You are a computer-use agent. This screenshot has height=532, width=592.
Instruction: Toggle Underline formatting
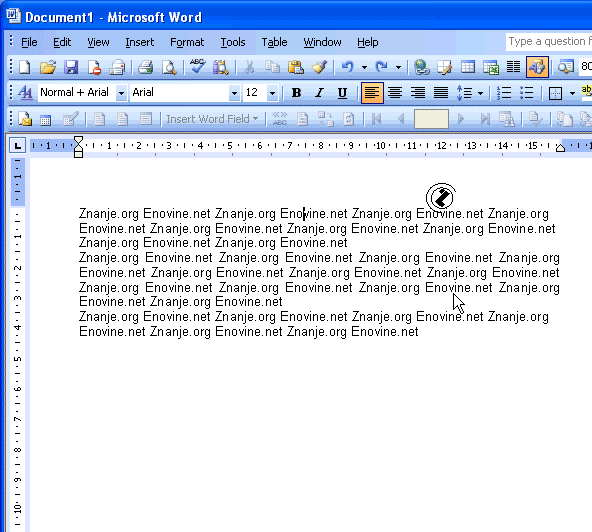point(342,93)
